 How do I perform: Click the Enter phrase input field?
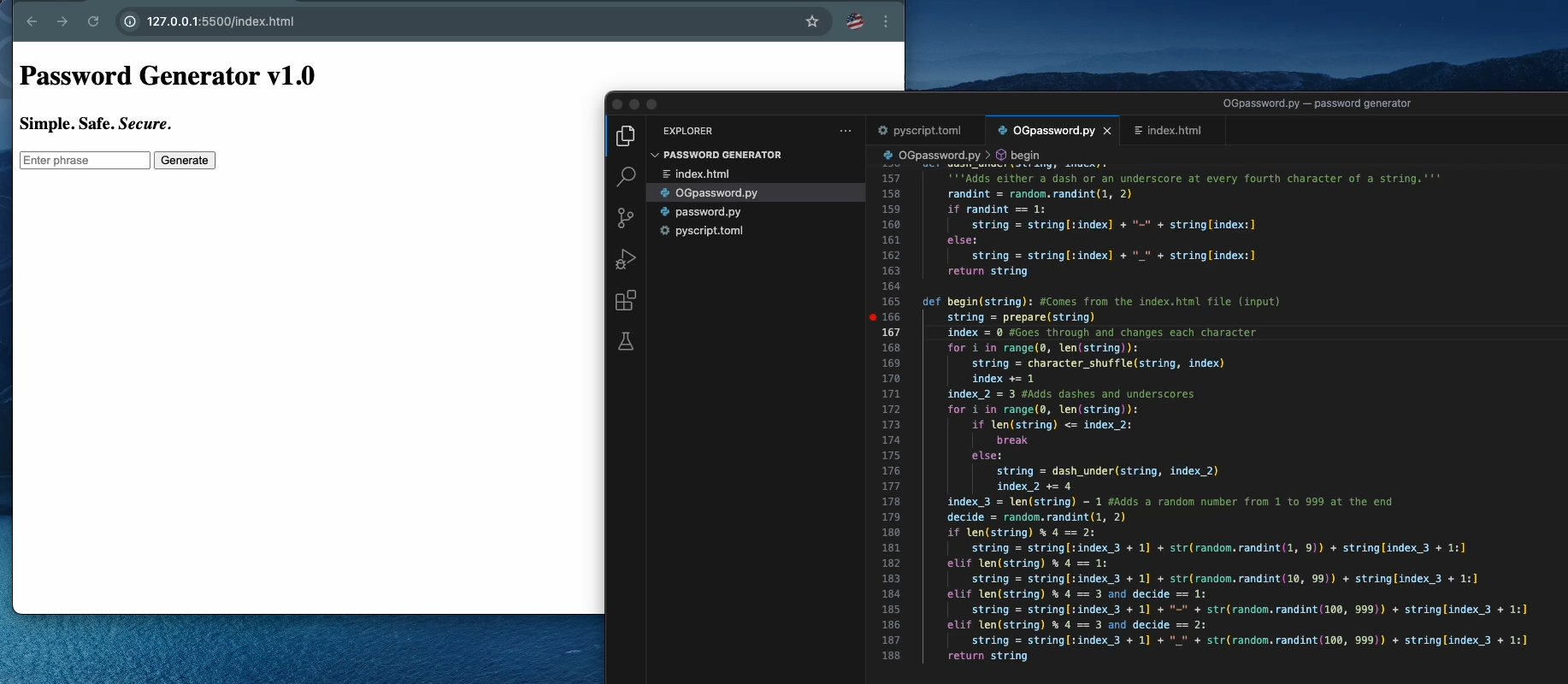pyautogui.click(x=85, y=161)
